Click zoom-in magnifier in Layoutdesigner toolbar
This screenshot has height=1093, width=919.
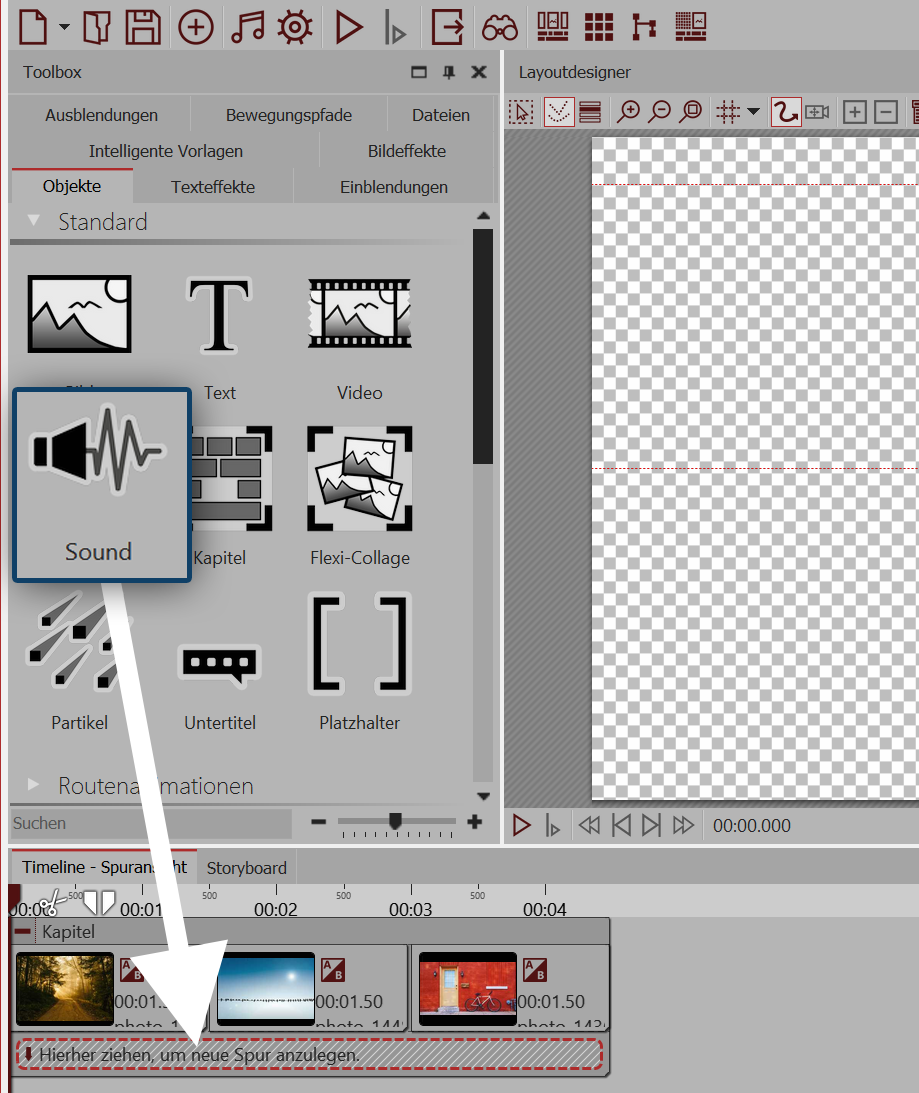[628, 112]
